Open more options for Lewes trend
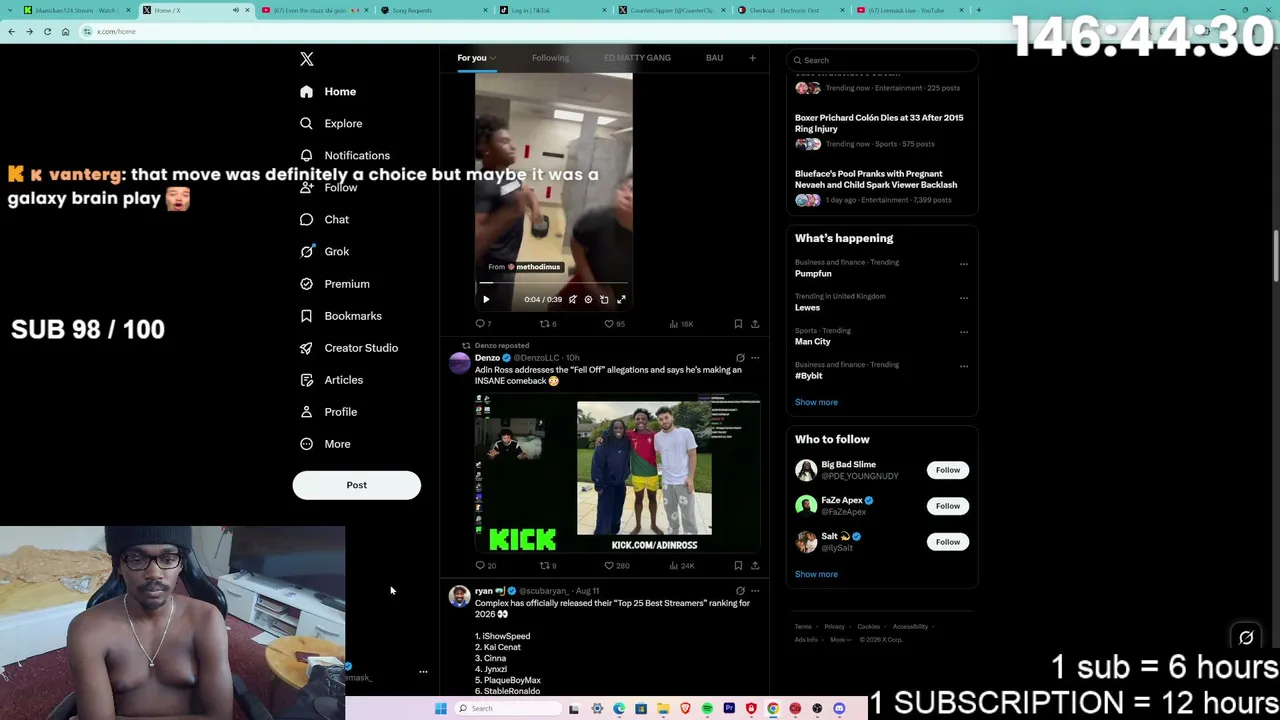This screenshot has height=720, width=1280. point(964,298)
